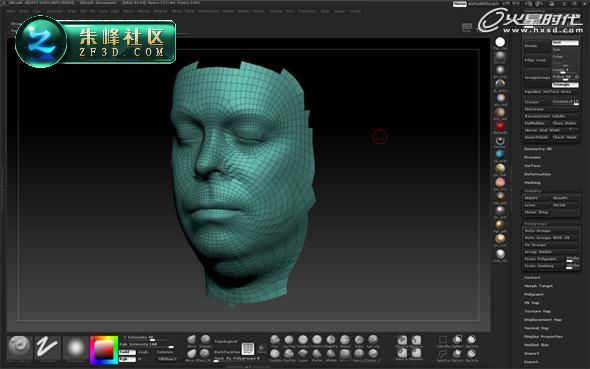
Task: Expand the Geometry HD section
Action: pos(538,149)
